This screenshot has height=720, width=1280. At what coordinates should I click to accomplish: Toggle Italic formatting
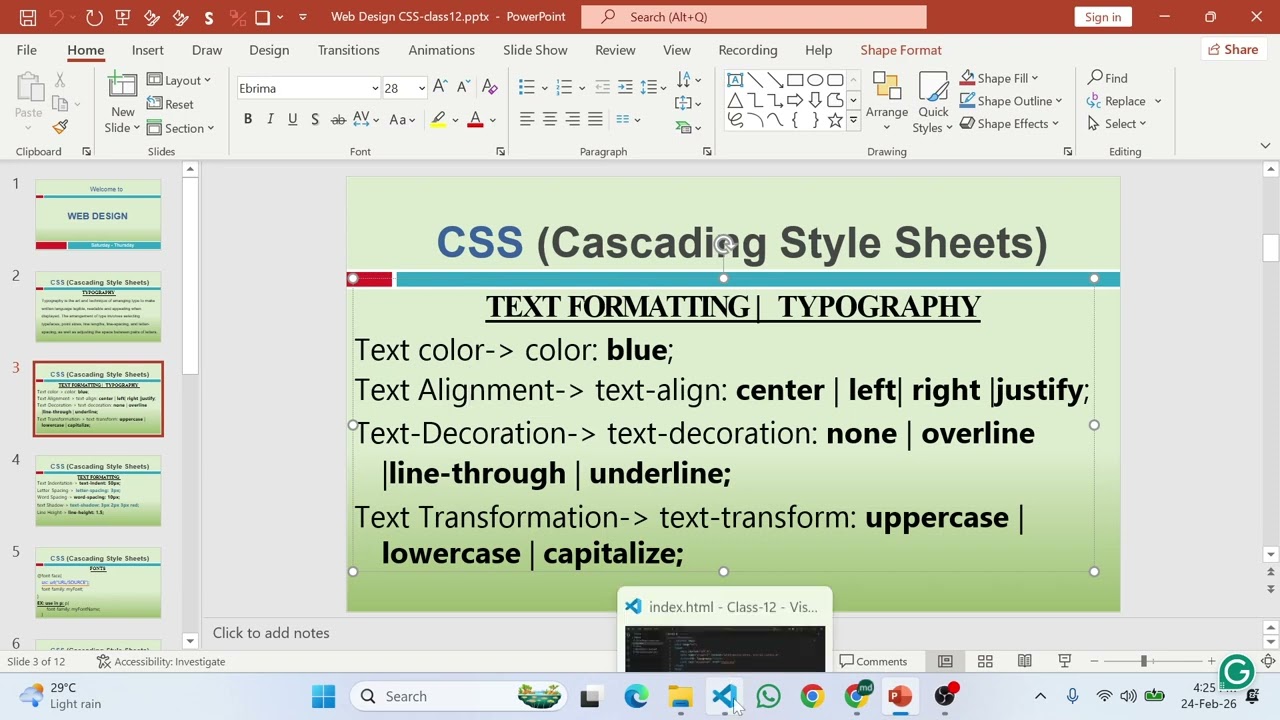click(270, 119)
